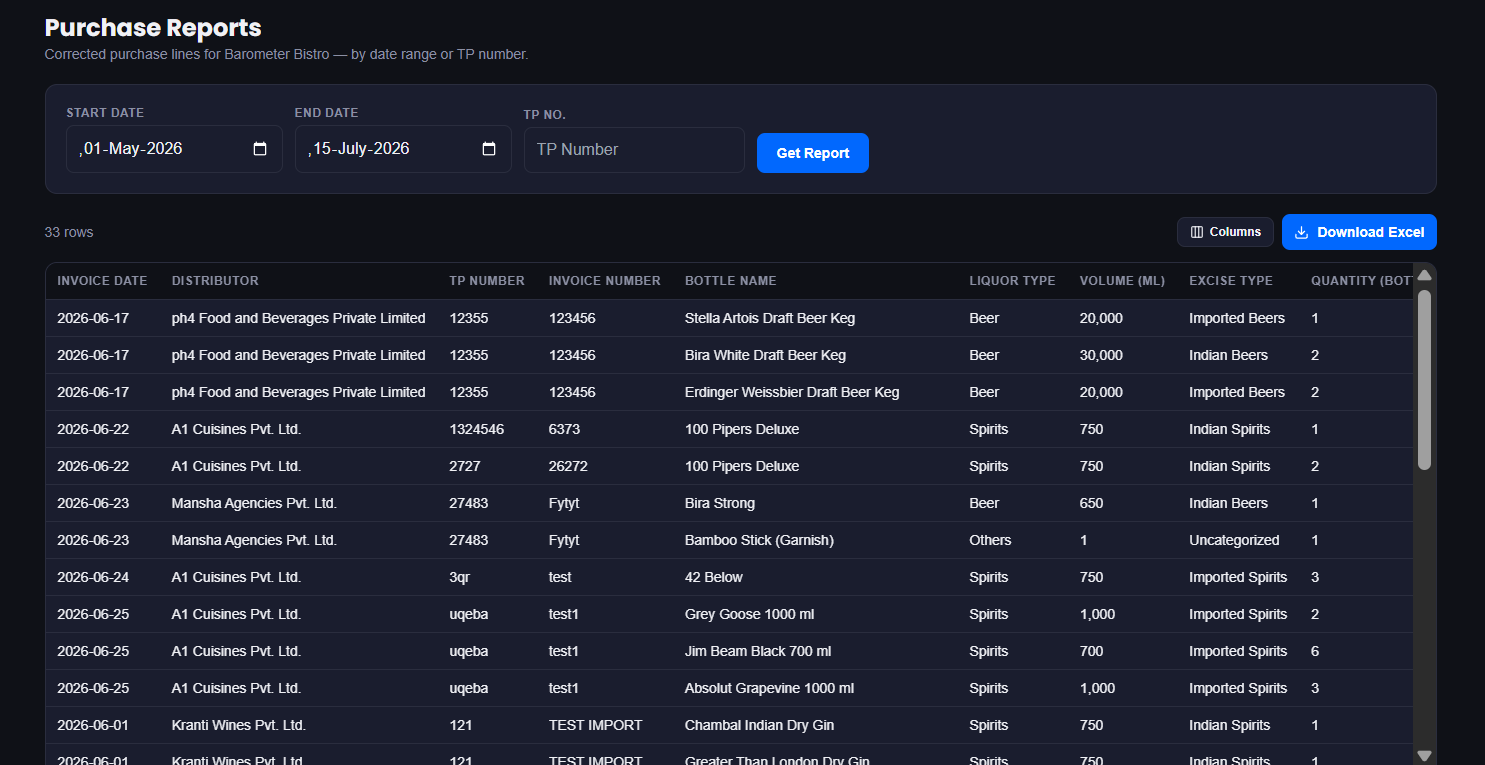Click the Excise Type column header
The width and height of the screenshot is (1485, 765).
pos(1231,281)
